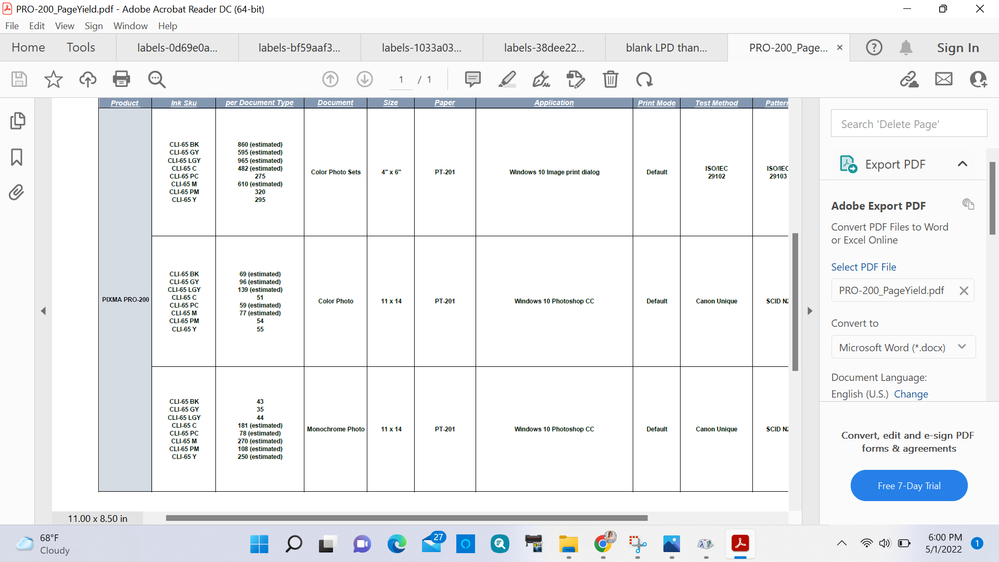The image size is (999, 562).
Task: Go to next page arrow
Action: pos(364,80)
